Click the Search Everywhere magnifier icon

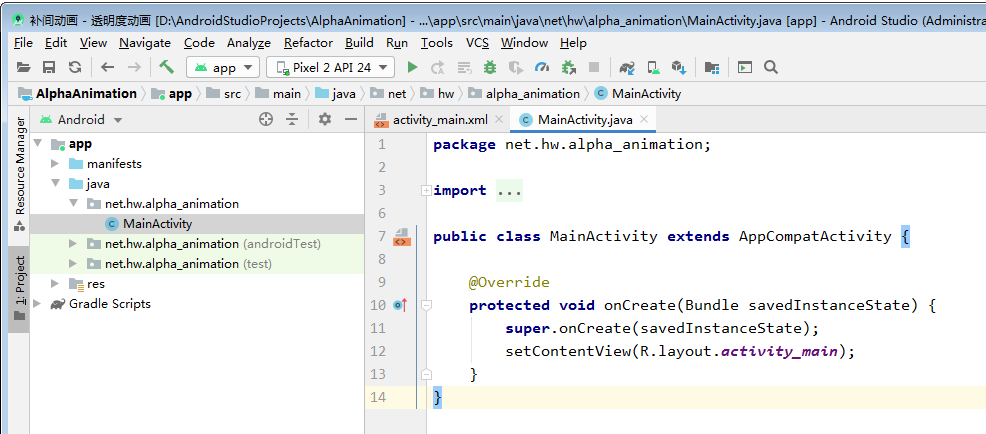point(771,67)
